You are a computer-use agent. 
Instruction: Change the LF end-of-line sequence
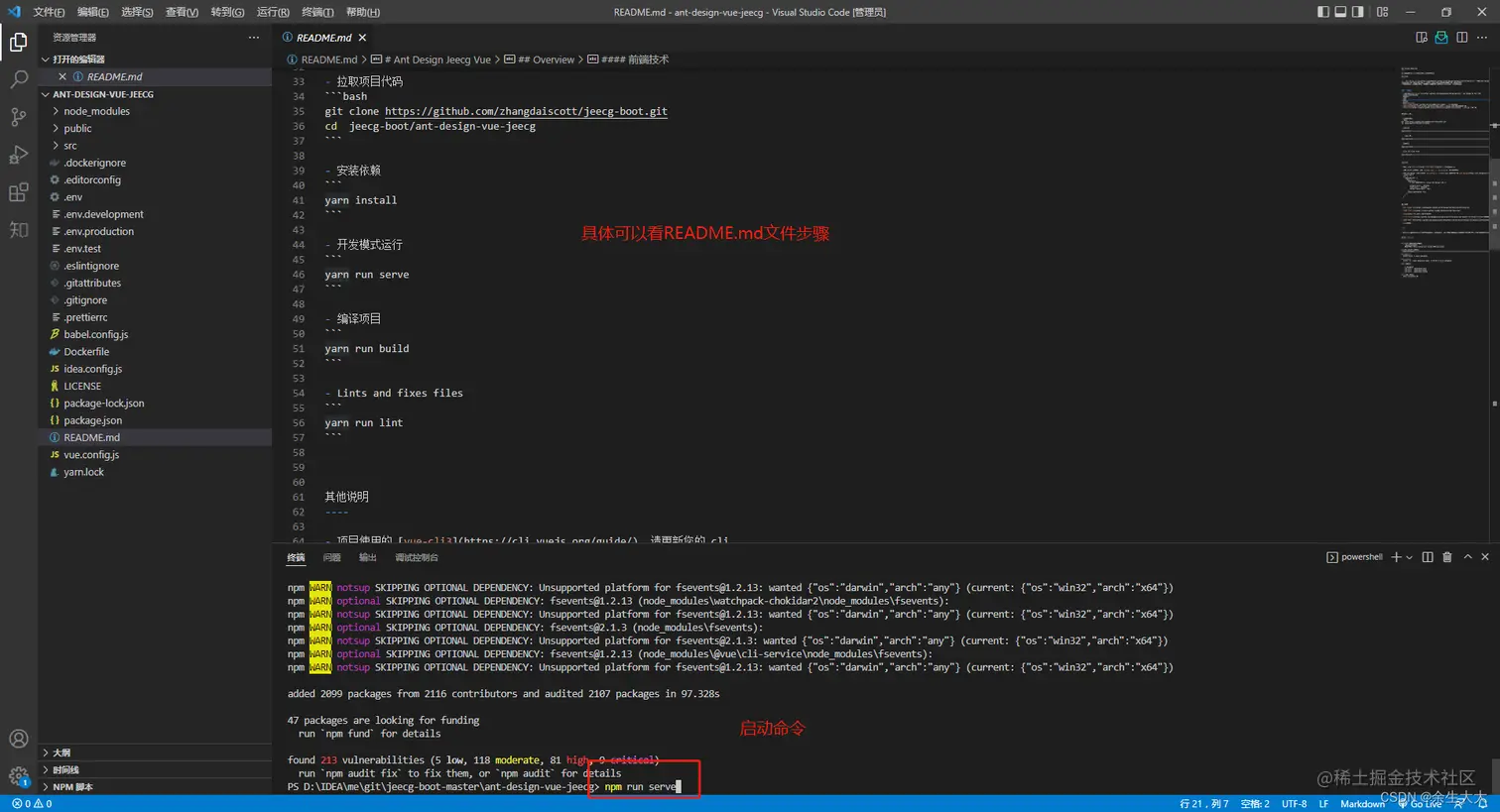pyautogui.click(x=1323, y=804)
